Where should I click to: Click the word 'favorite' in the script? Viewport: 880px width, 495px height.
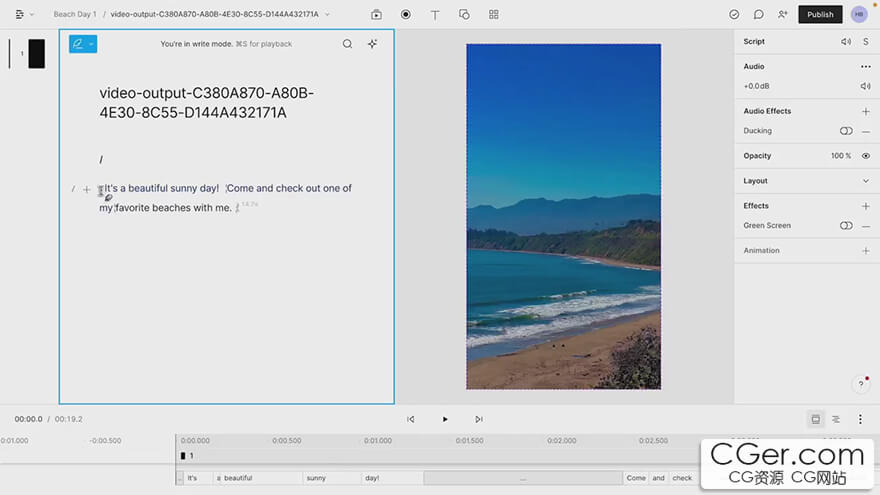click(x=132, y=208)
